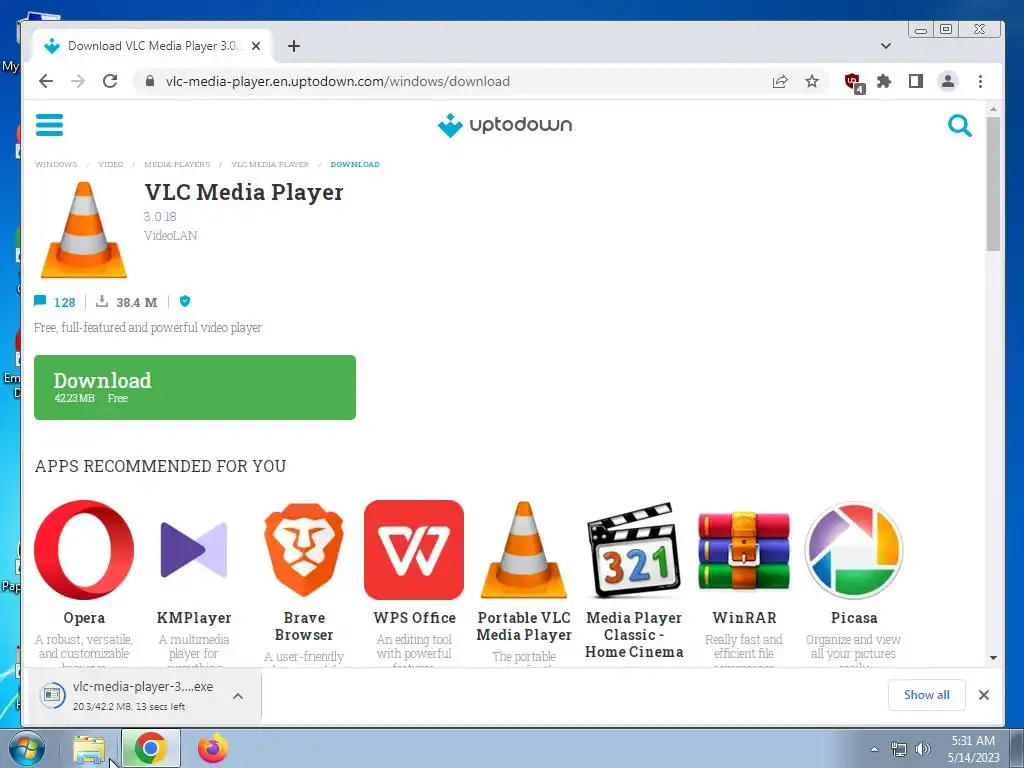
Task: Go back with the browser back arrow
Action: [46, 81]
